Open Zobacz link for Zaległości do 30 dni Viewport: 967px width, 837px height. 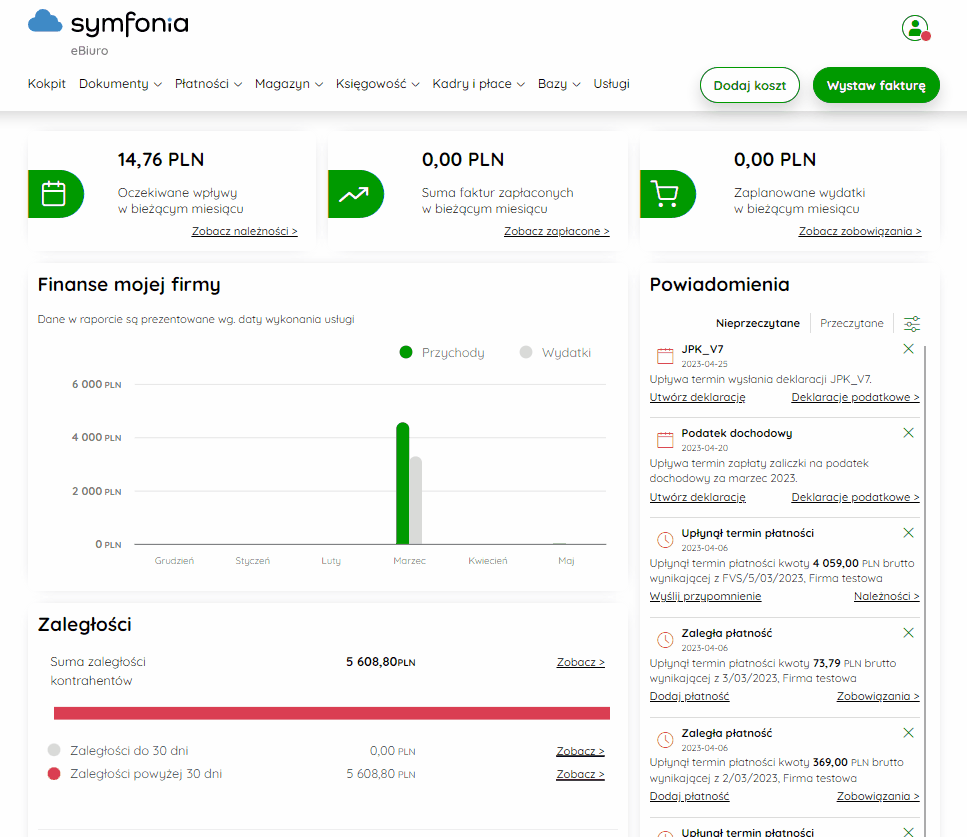point(580,751)
